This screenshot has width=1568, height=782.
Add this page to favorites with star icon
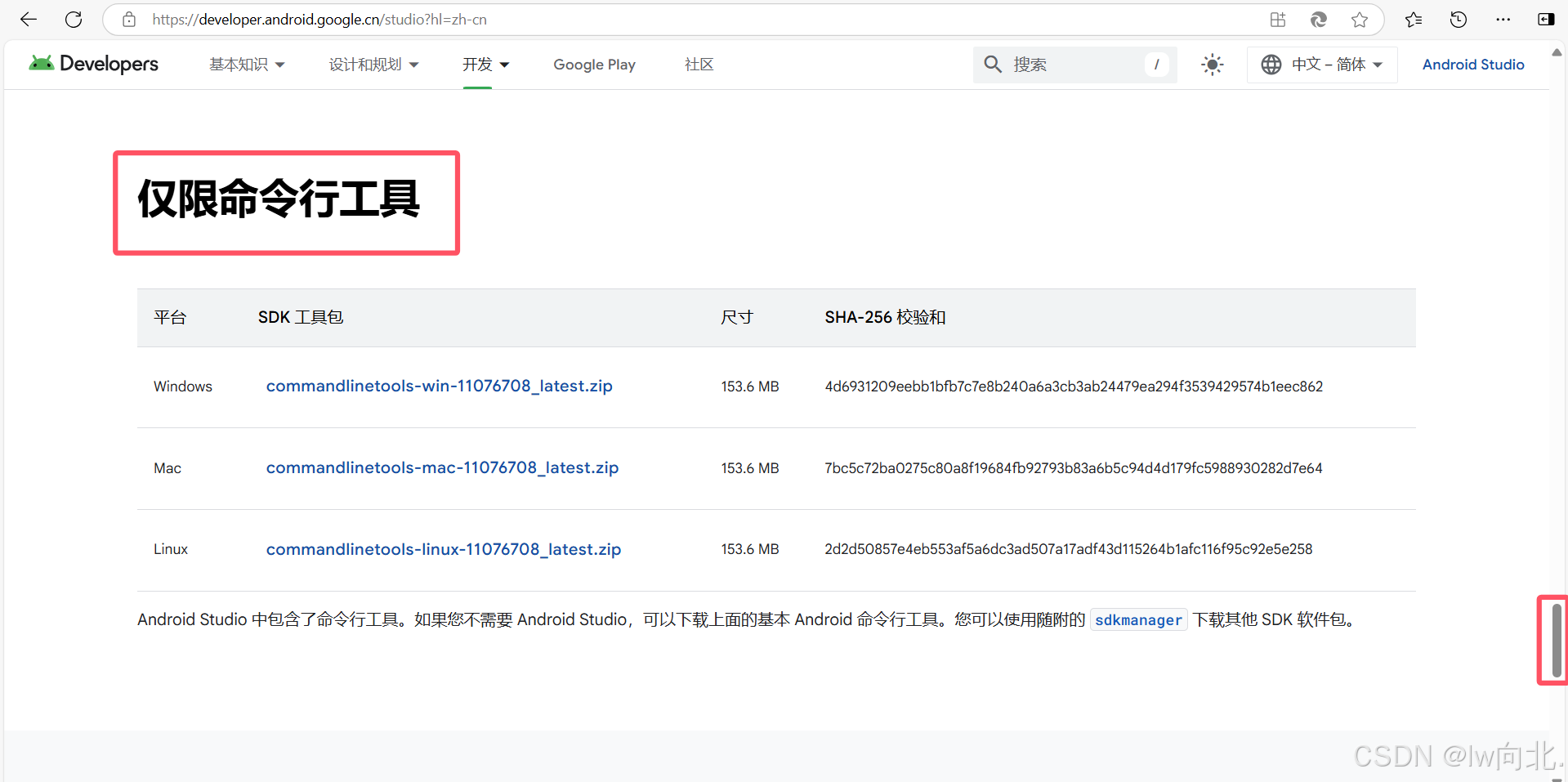click(1360, 20)
